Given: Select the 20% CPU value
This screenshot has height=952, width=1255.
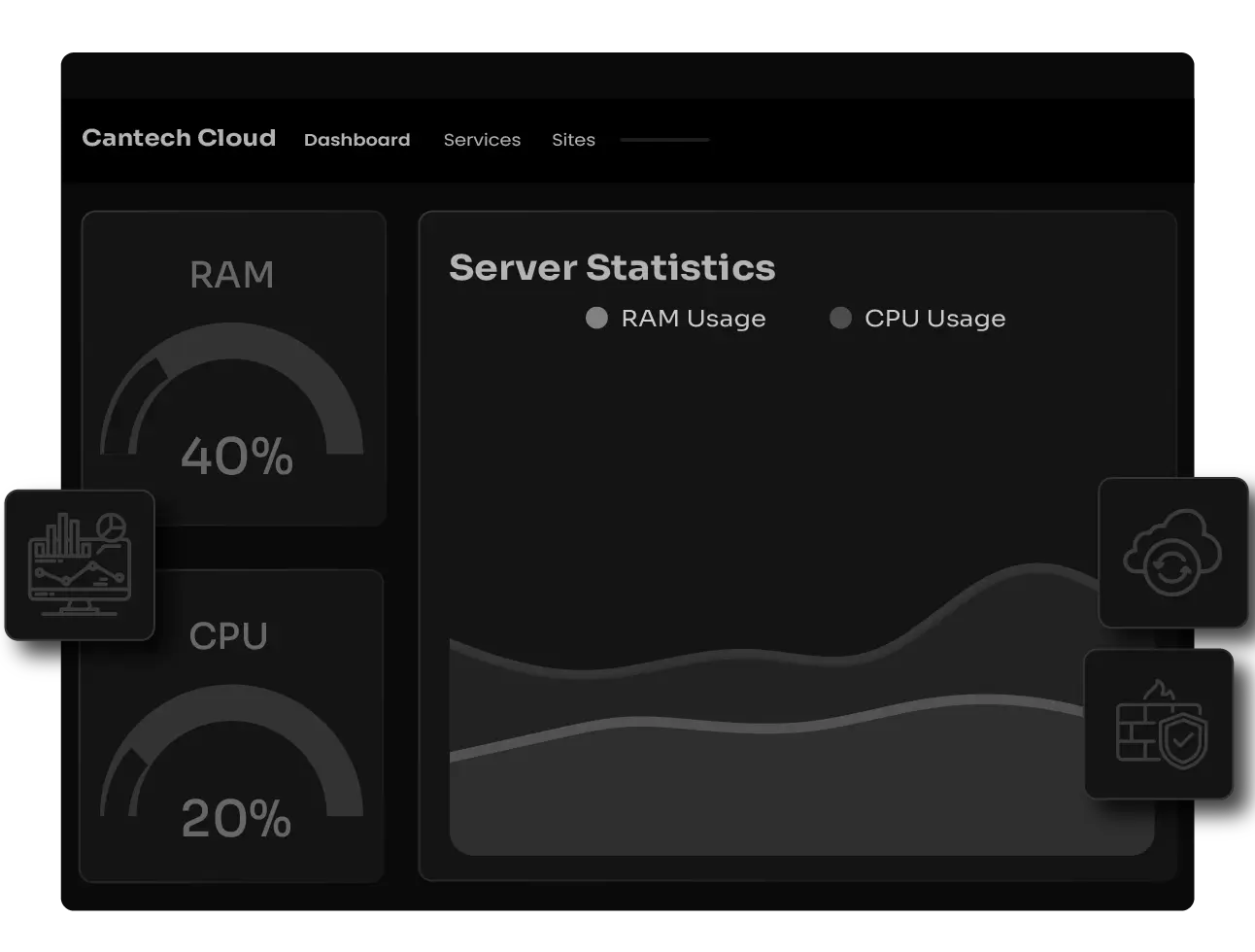Looking at the screenshot, I should tap(236, 818).
